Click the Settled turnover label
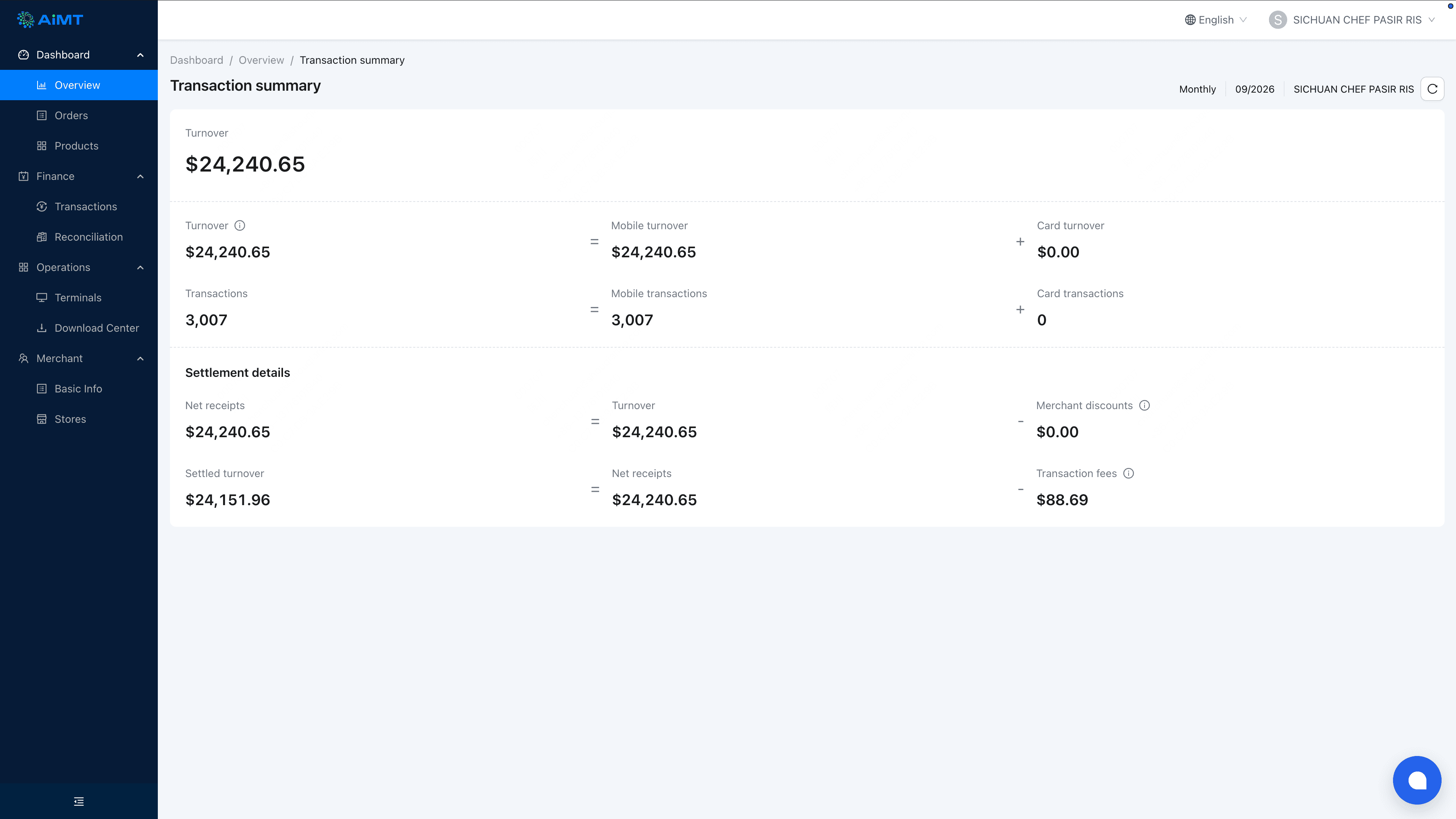The image size is (1456, 819). (x=224, y=473)
